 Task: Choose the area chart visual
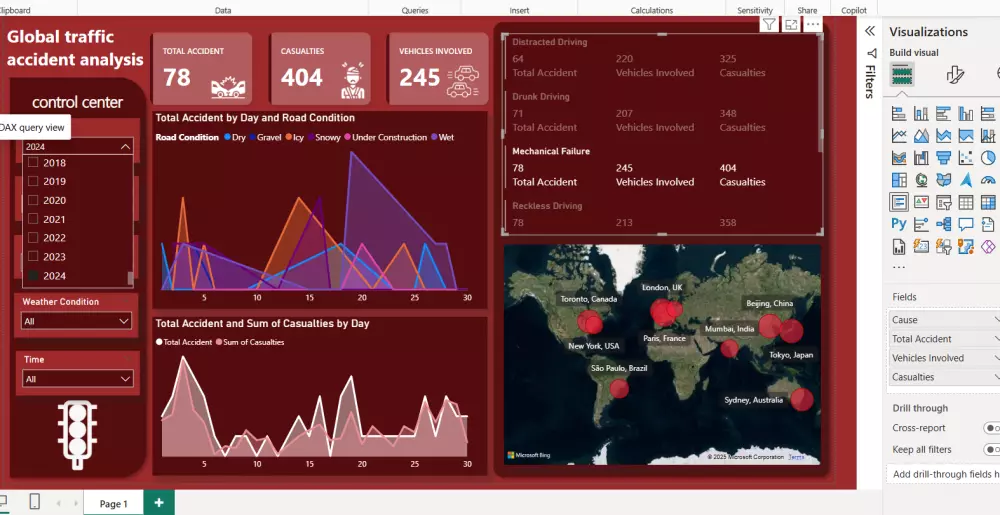tap(921, 136)
